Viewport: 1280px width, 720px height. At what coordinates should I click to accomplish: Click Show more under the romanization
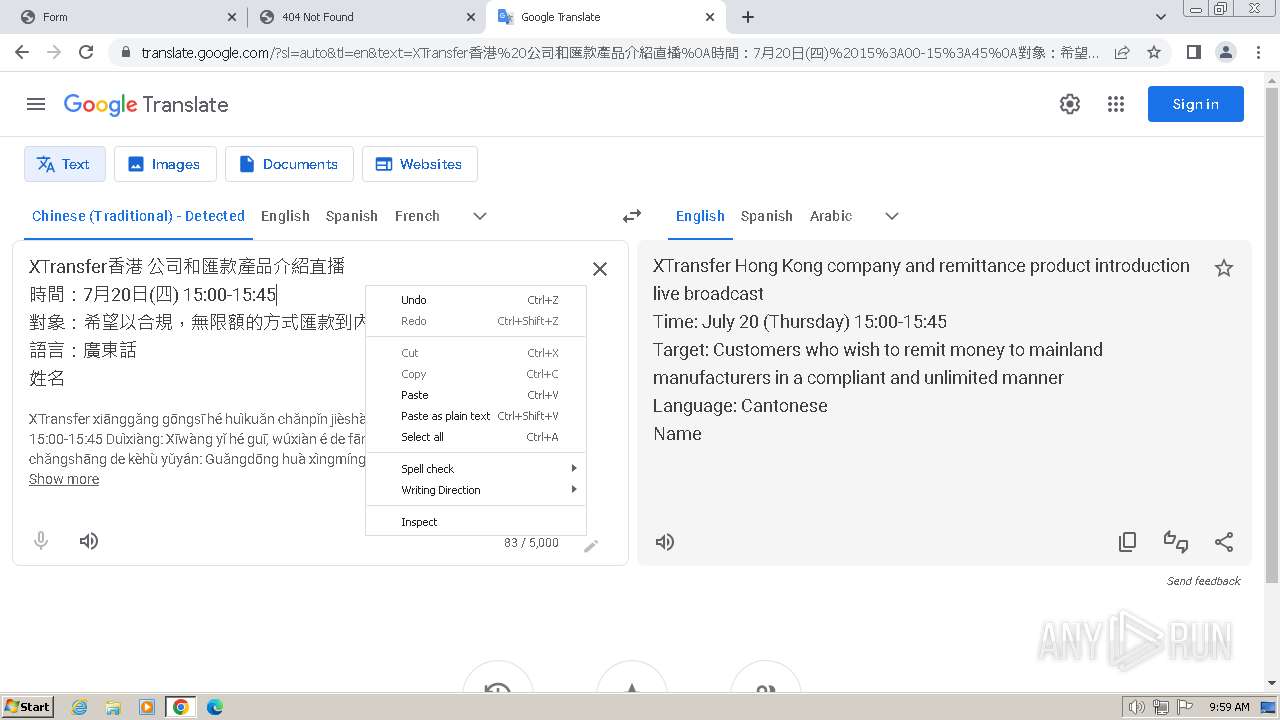pos(64,479)
